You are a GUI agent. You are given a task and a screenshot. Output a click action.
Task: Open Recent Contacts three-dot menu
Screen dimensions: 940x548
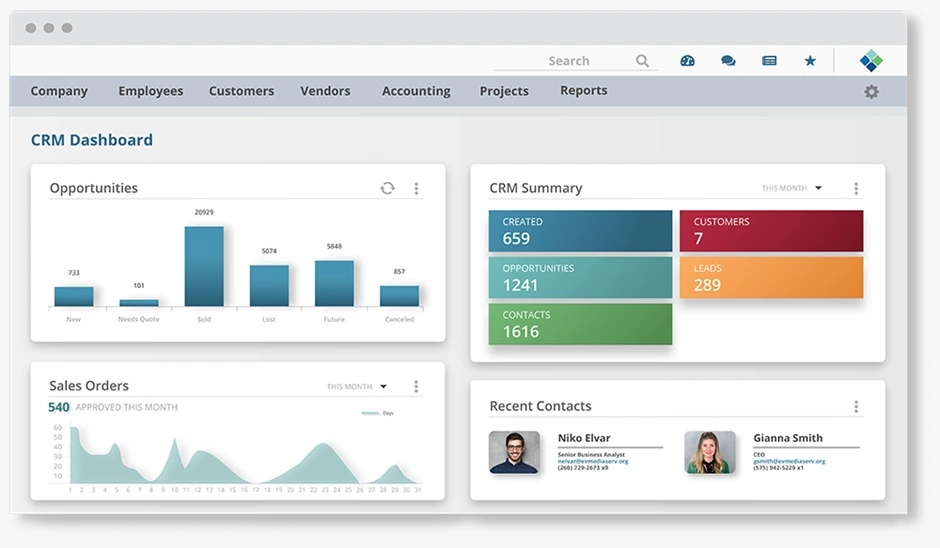[x=856, y=406]
